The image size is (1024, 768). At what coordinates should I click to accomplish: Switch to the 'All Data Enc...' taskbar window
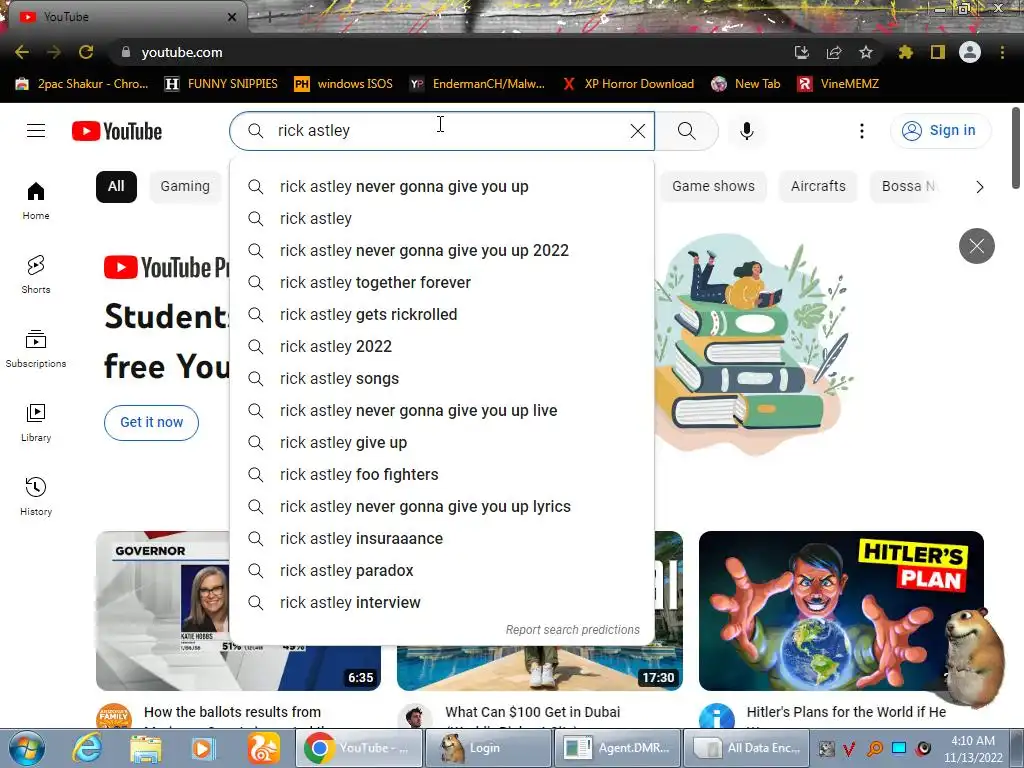[746, 748]
